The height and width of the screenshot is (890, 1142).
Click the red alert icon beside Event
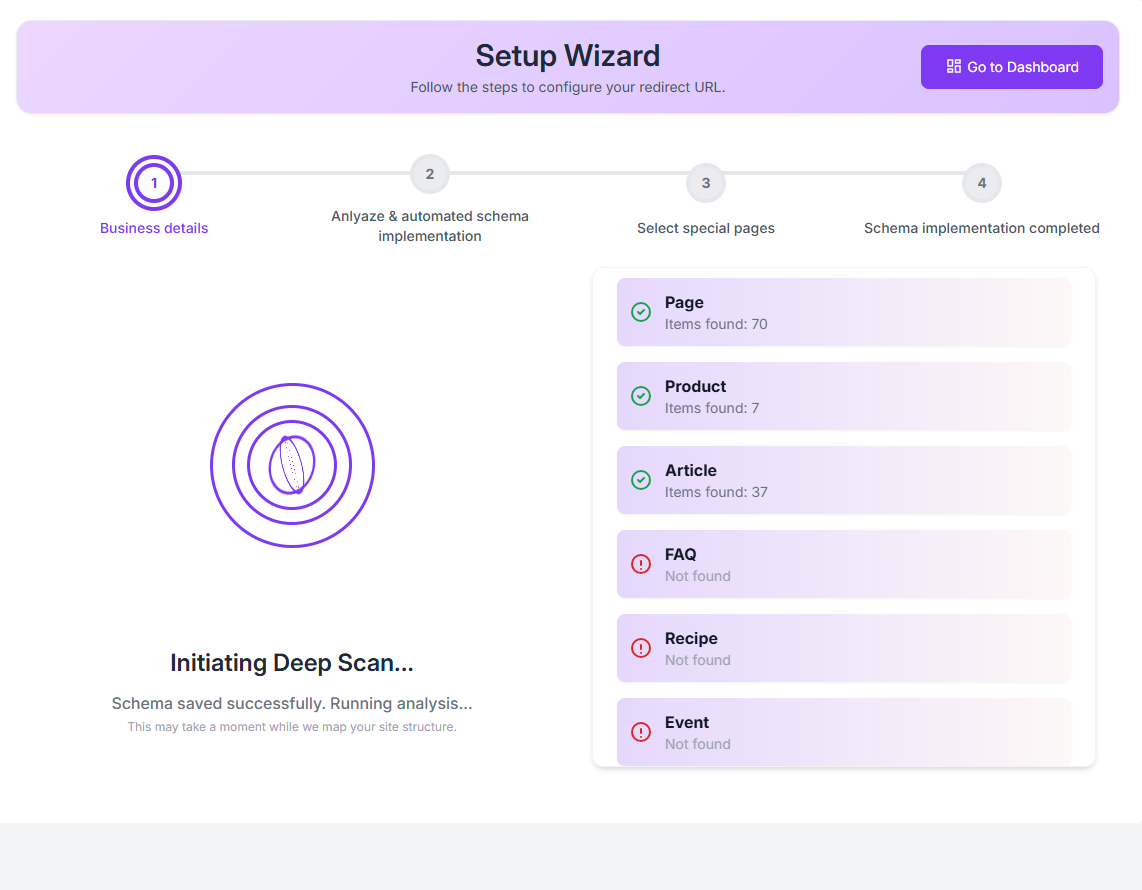click(641, 732)
